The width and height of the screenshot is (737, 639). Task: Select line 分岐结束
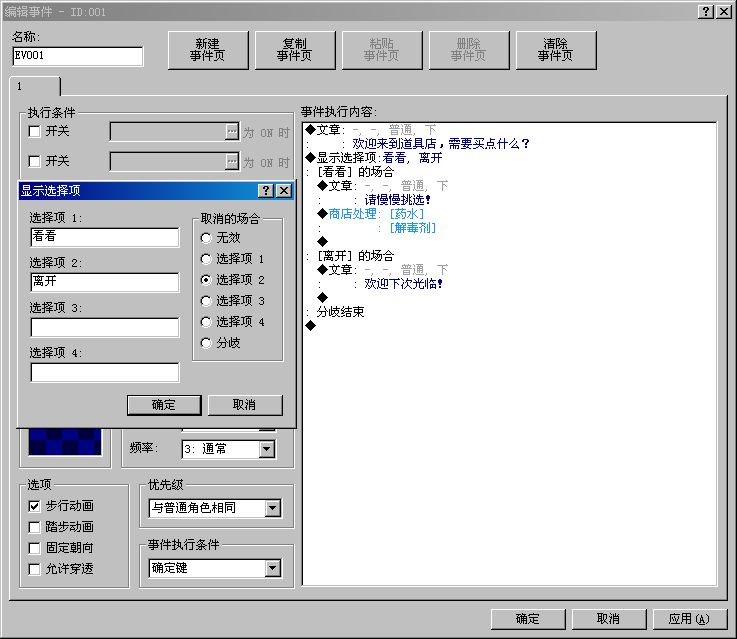pos(340,312)
